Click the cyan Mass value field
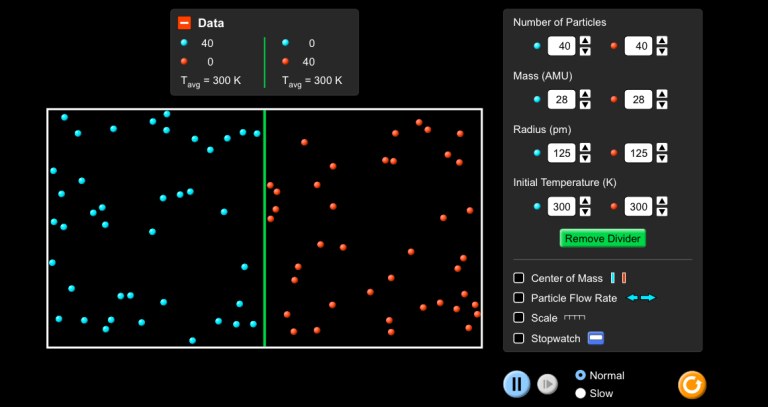768x407 pixels. tap(562, 99)
